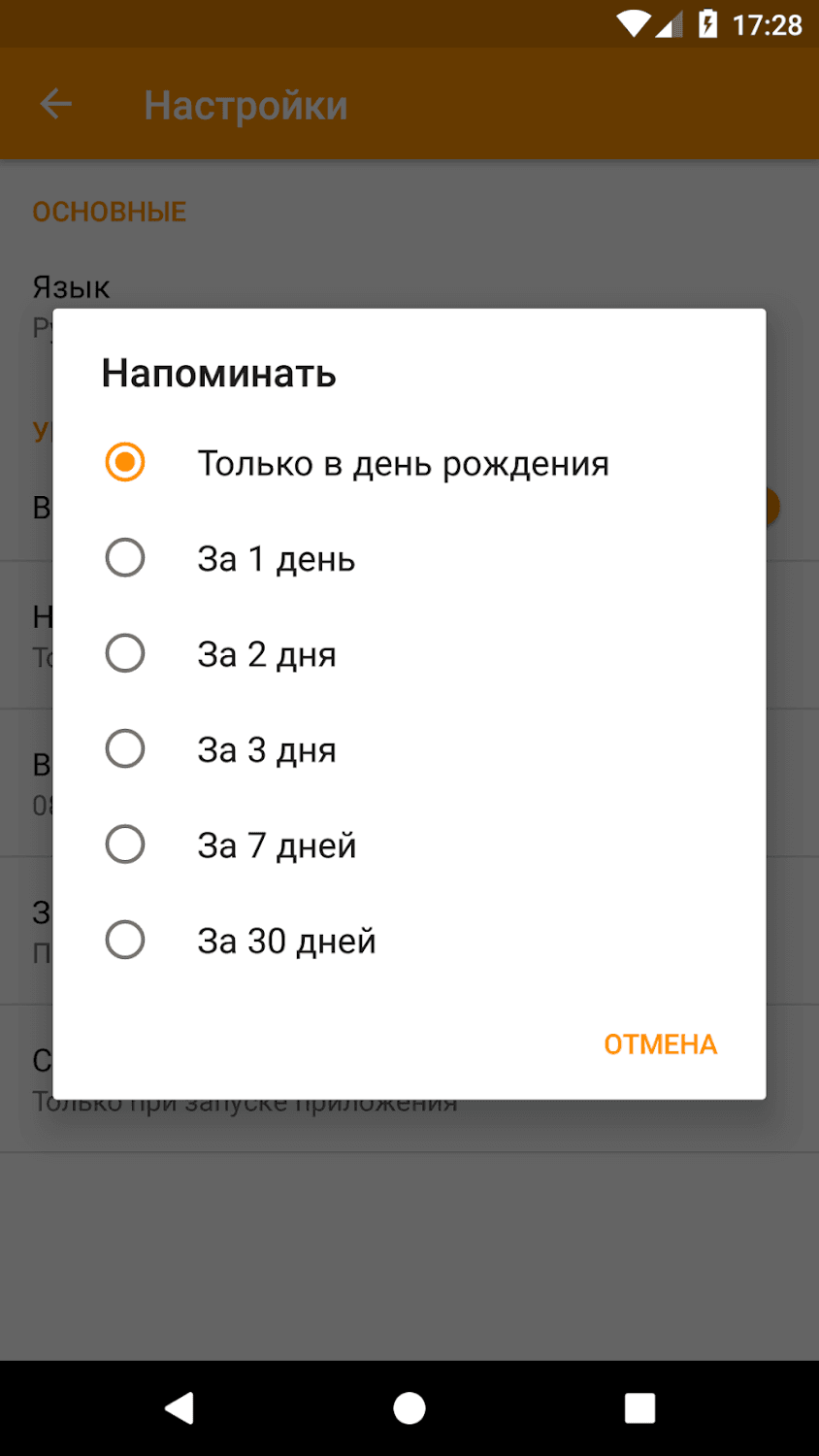Pick the "За 3 дня" reminder option
The image size is (819, 1456).
click(125, 748)
